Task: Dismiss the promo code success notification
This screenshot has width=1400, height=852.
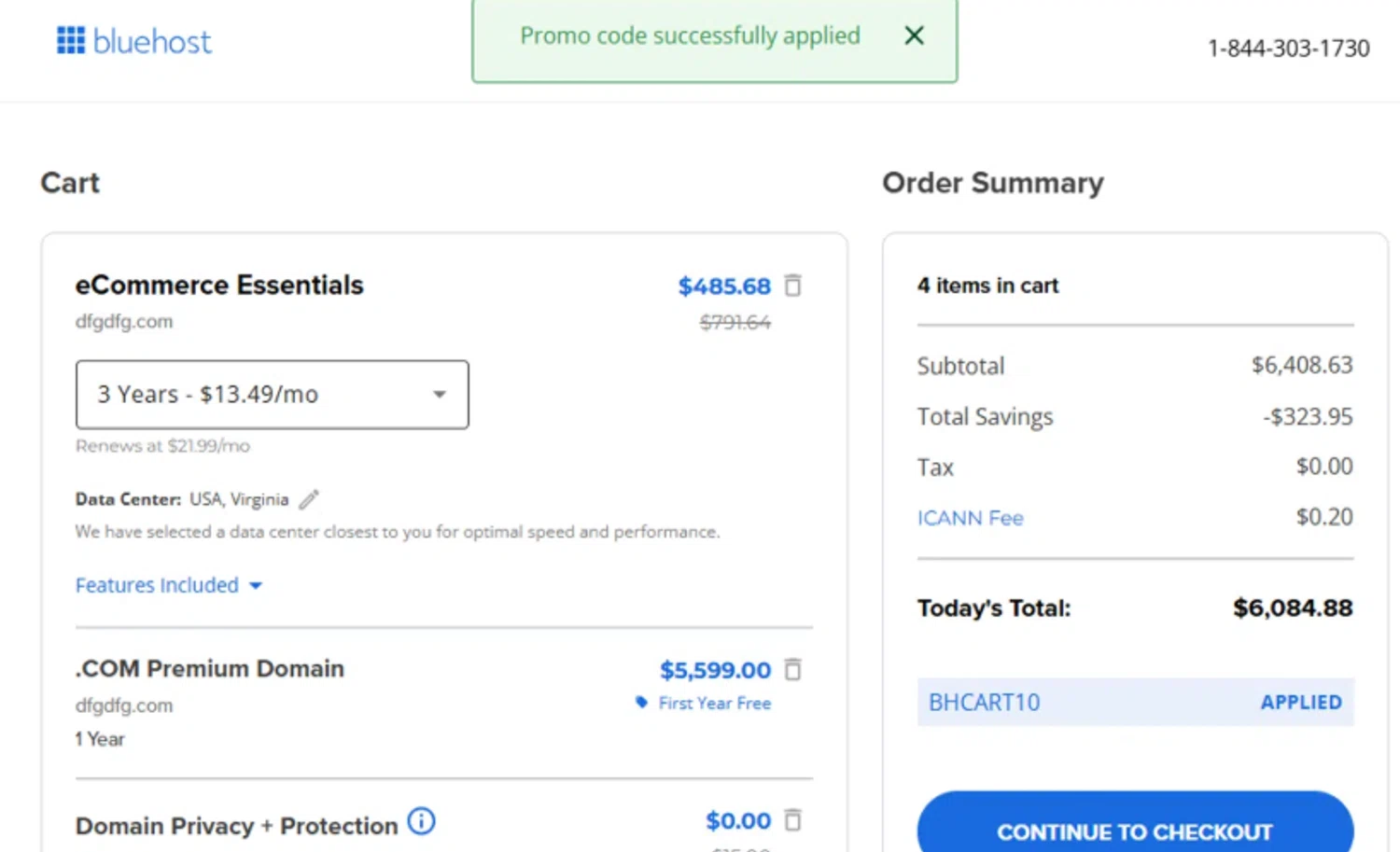Action: click(x=914, y=35)
